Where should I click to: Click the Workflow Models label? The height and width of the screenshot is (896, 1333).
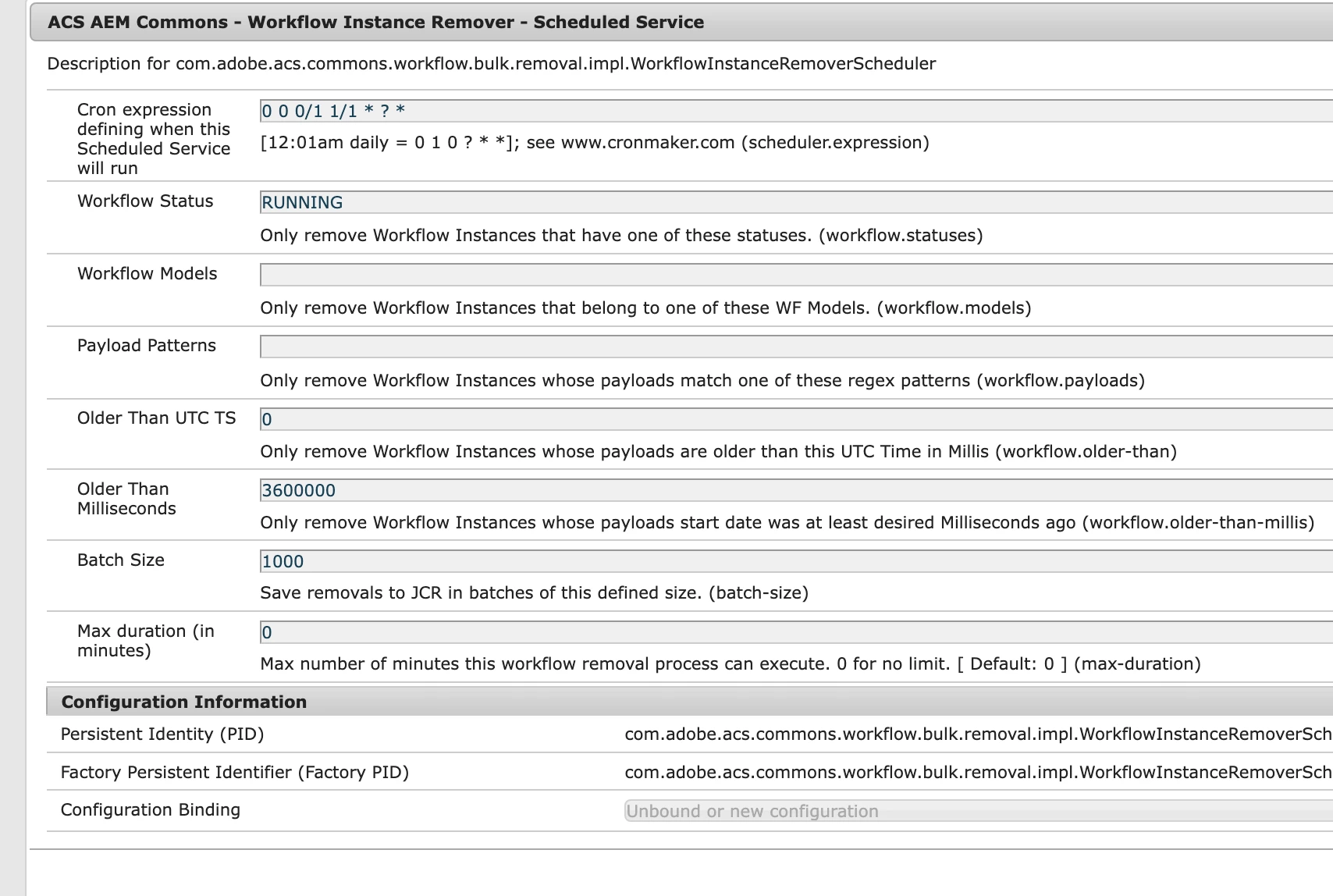pyautogui.click(x=148, y=274)
